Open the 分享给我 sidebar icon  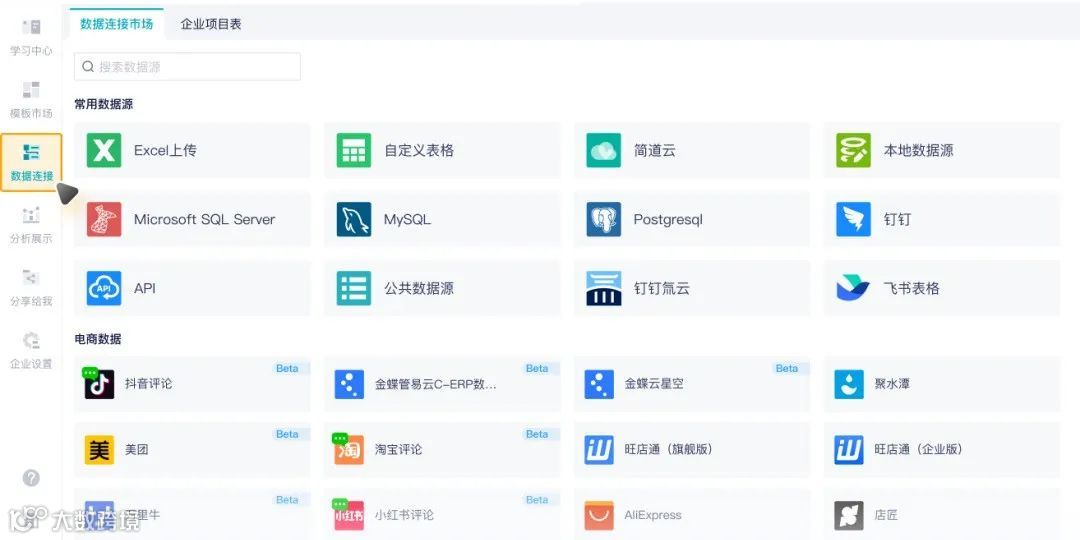31,278
